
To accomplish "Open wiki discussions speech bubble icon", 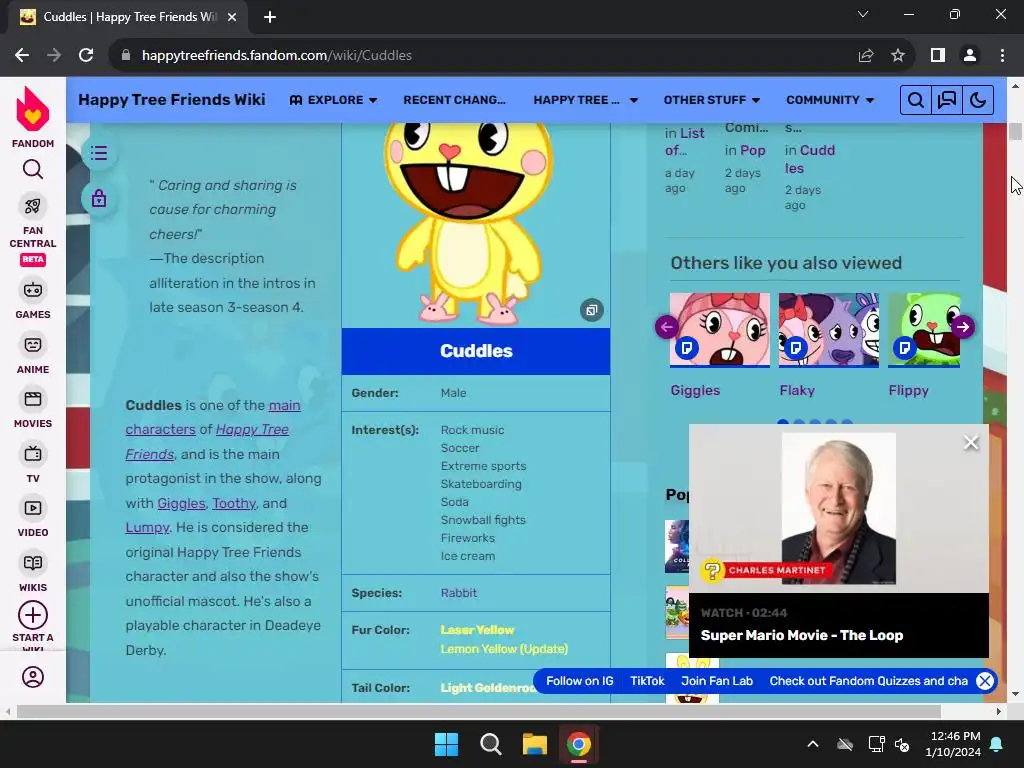I will click(947, 100).
